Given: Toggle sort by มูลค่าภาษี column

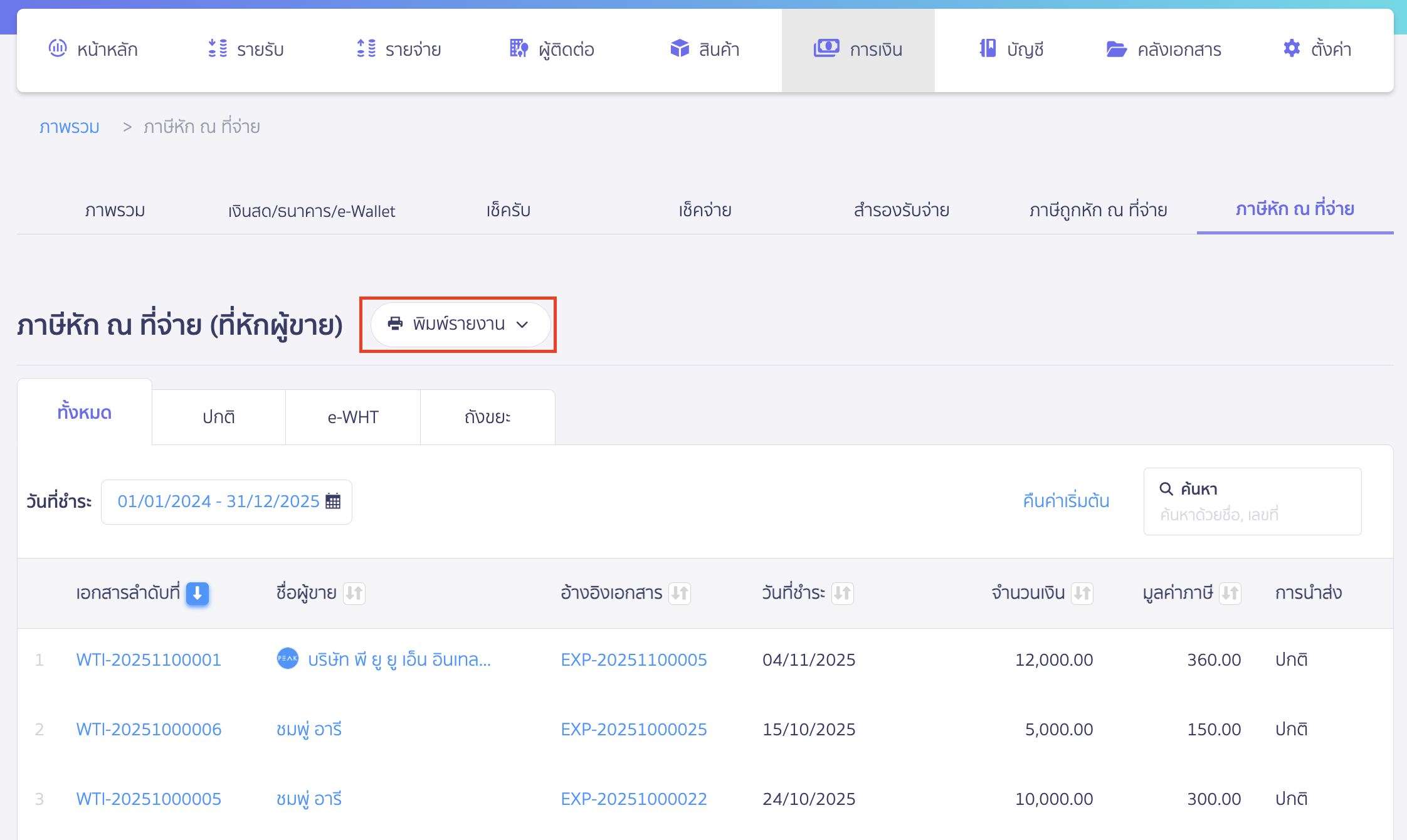Looking at the screenshot, I should (x=1230, y=593).
